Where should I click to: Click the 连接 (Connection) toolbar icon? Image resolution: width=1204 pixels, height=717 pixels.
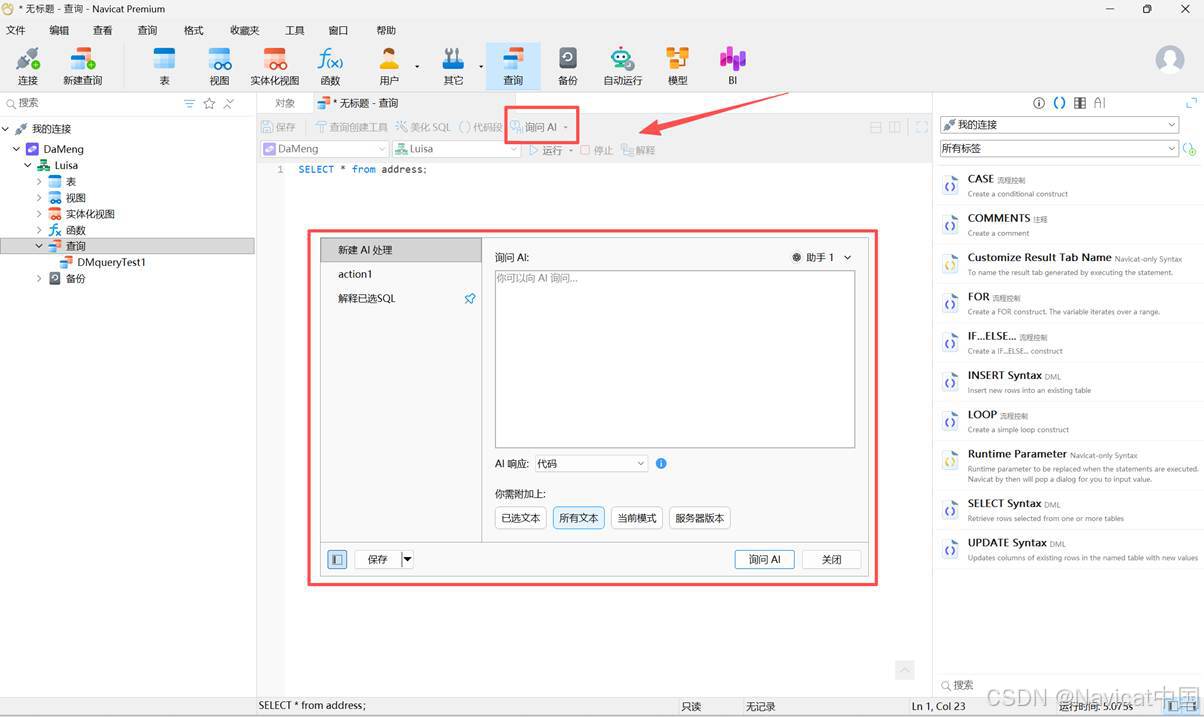(27, 66)
